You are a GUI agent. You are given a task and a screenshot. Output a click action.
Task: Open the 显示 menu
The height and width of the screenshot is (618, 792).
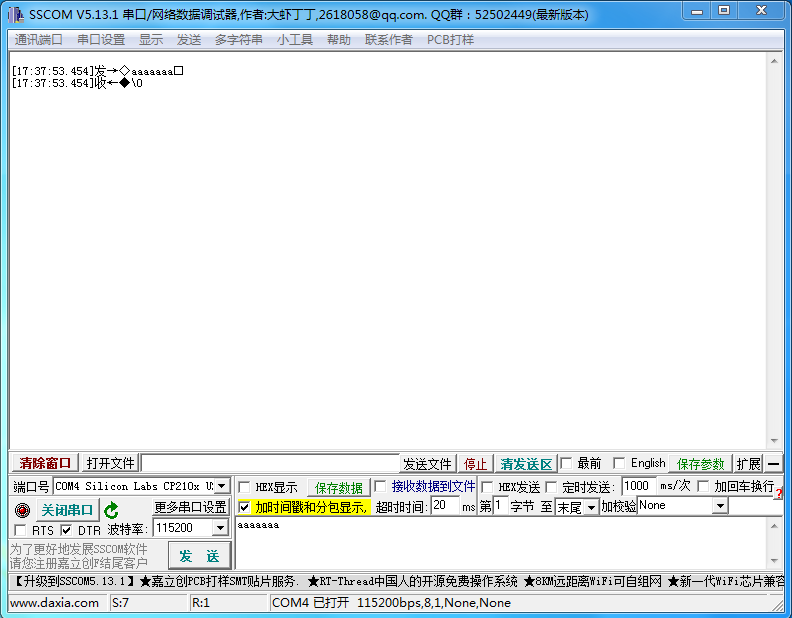151,40
